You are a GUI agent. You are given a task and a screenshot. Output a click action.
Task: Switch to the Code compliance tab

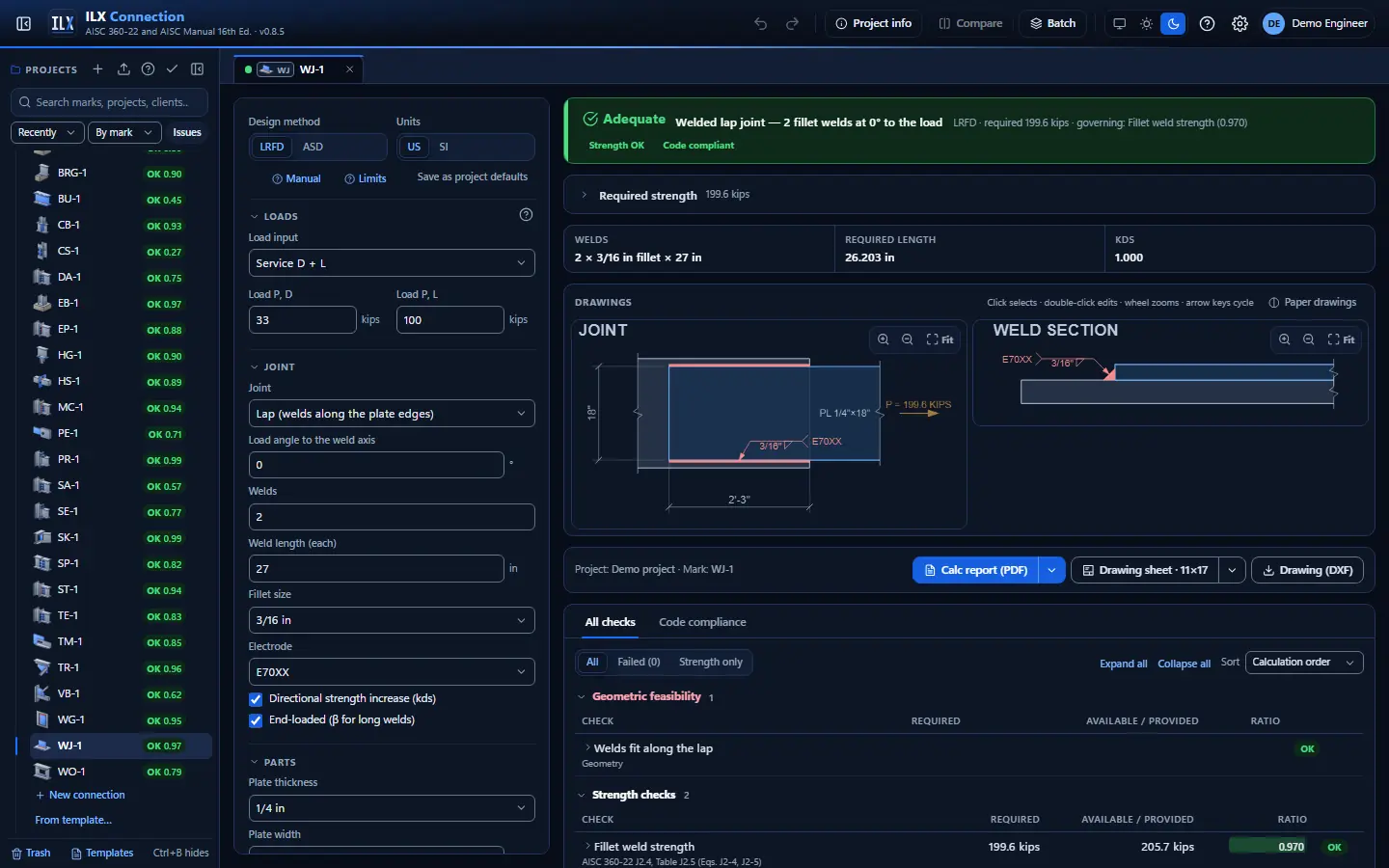[702, 622]
